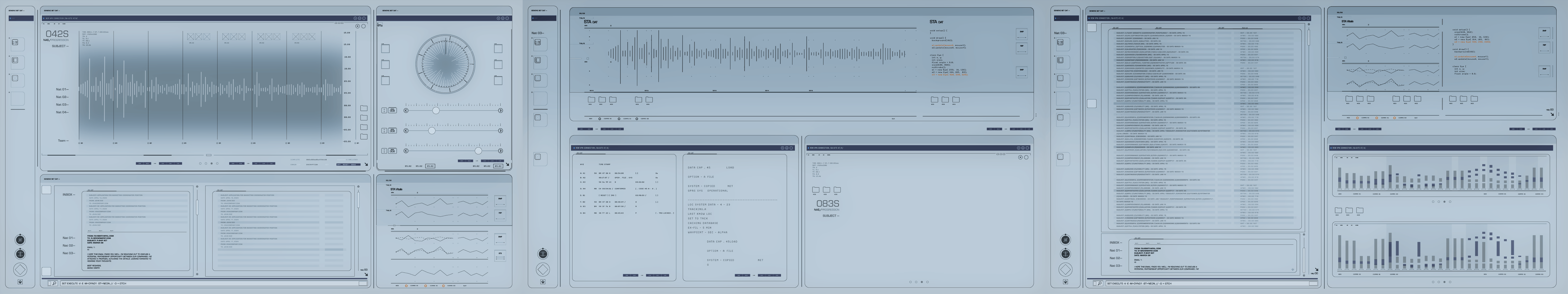Screen dimensions: 1568x294
Task: Open first folder icon above 083S in center screen
Action: (x=816, y=190)
